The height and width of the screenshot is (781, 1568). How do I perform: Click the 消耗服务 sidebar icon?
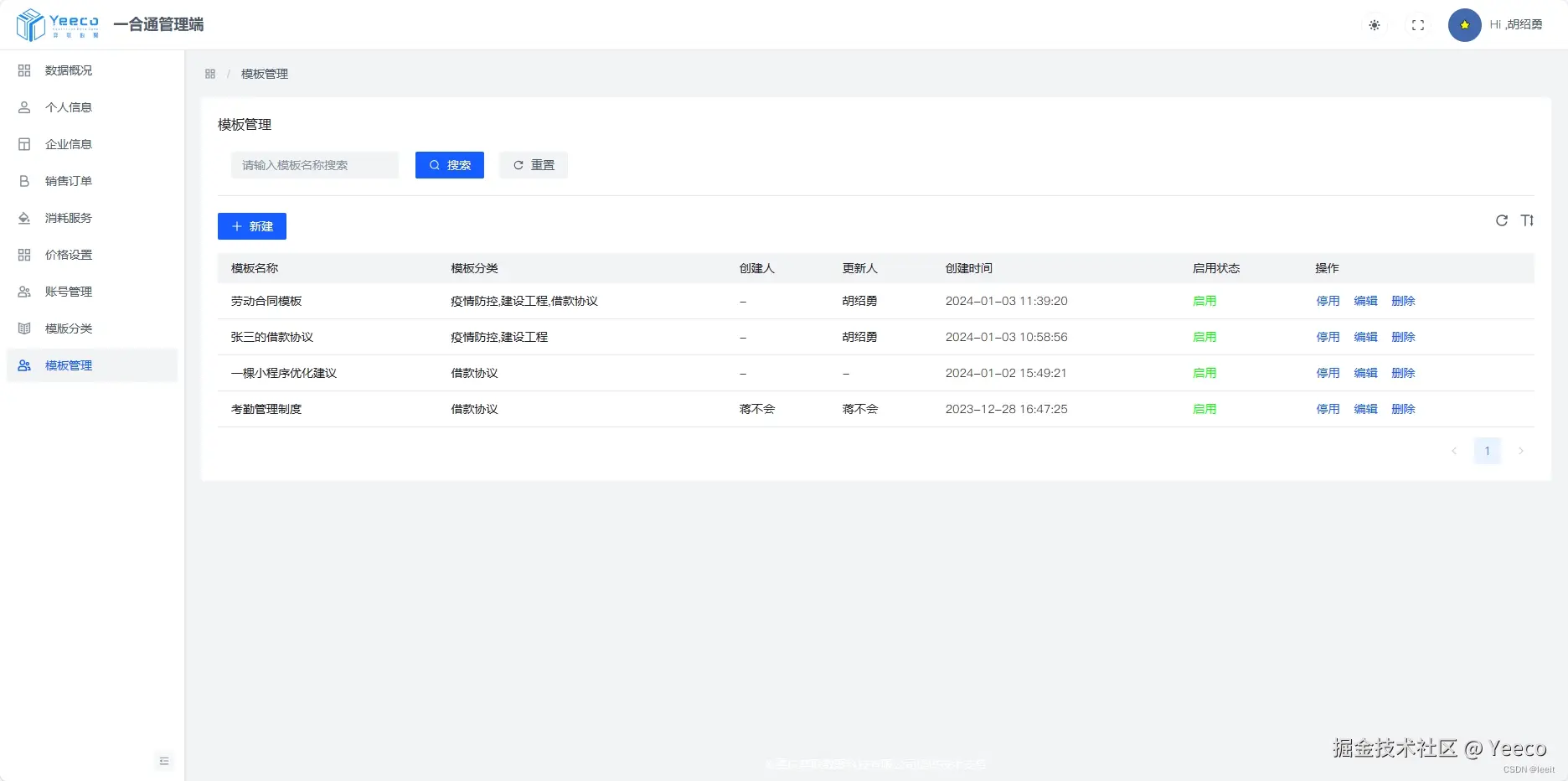point(24,218)
